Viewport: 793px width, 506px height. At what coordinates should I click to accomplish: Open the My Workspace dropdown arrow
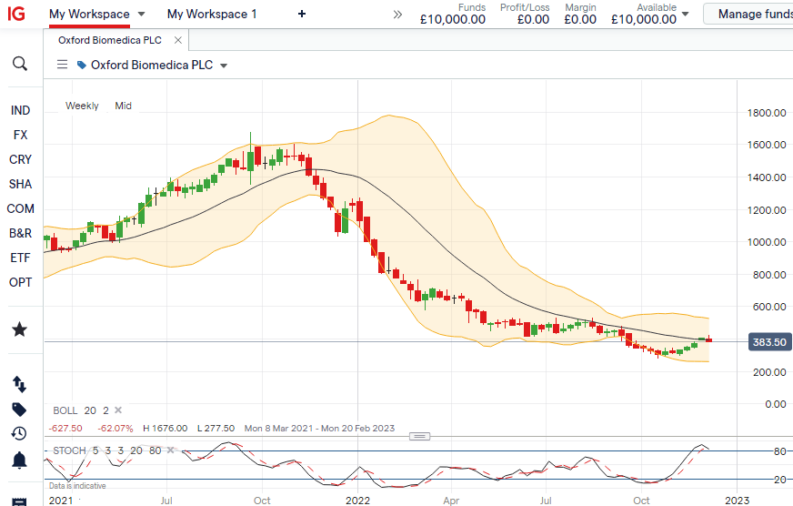pos(142,14)
